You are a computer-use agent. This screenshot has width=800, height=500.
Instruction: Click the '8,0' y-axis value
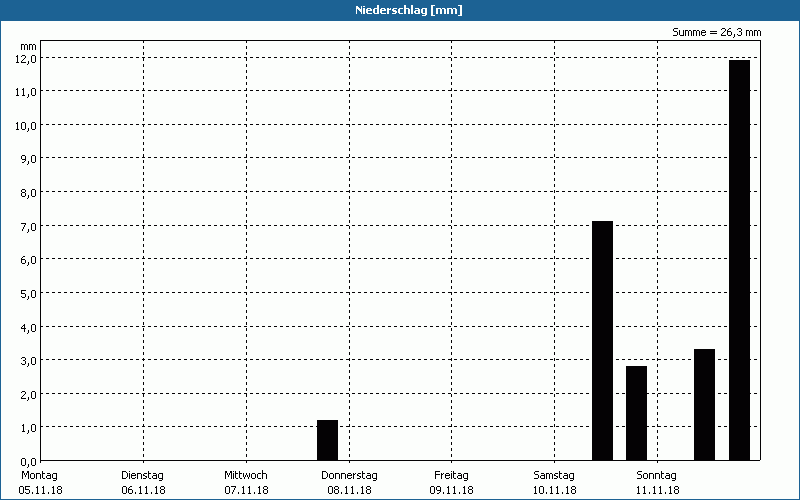28,193
